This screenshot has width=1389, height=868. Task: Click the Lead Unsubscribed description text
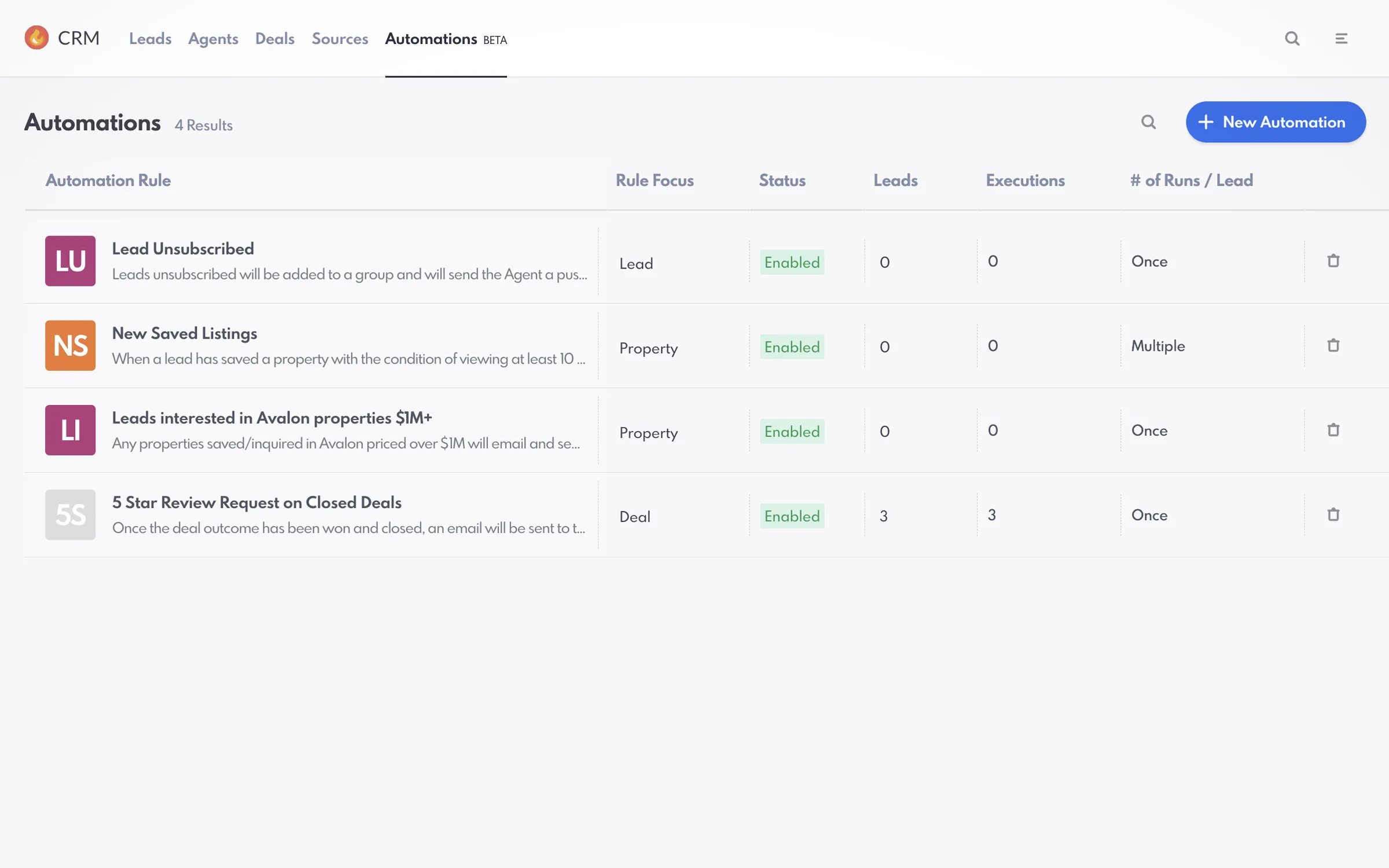coord(350,274)
